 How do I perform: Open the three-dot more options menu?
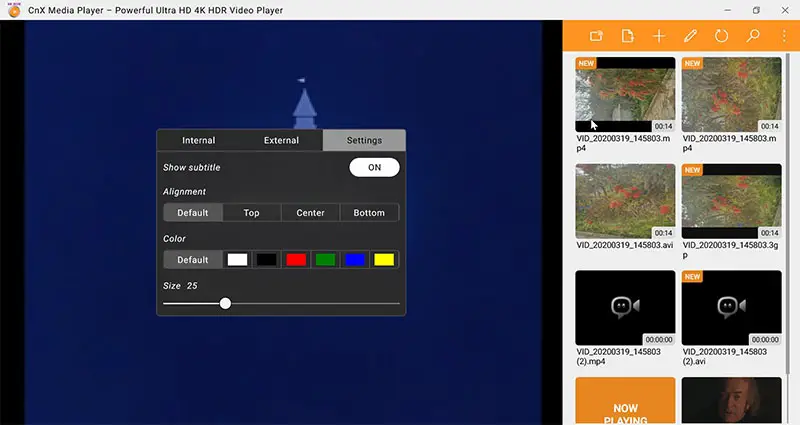click(x=784, y=36)
